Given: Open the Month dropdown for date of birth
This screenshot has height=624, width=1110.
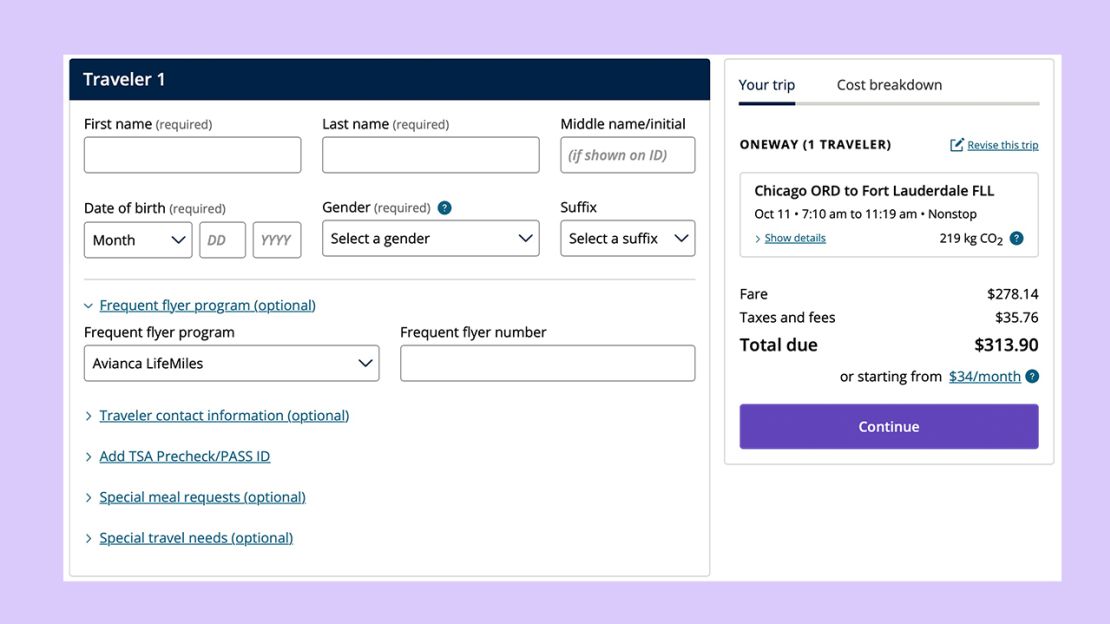Looking at the screenshot, I should [138, 240].
